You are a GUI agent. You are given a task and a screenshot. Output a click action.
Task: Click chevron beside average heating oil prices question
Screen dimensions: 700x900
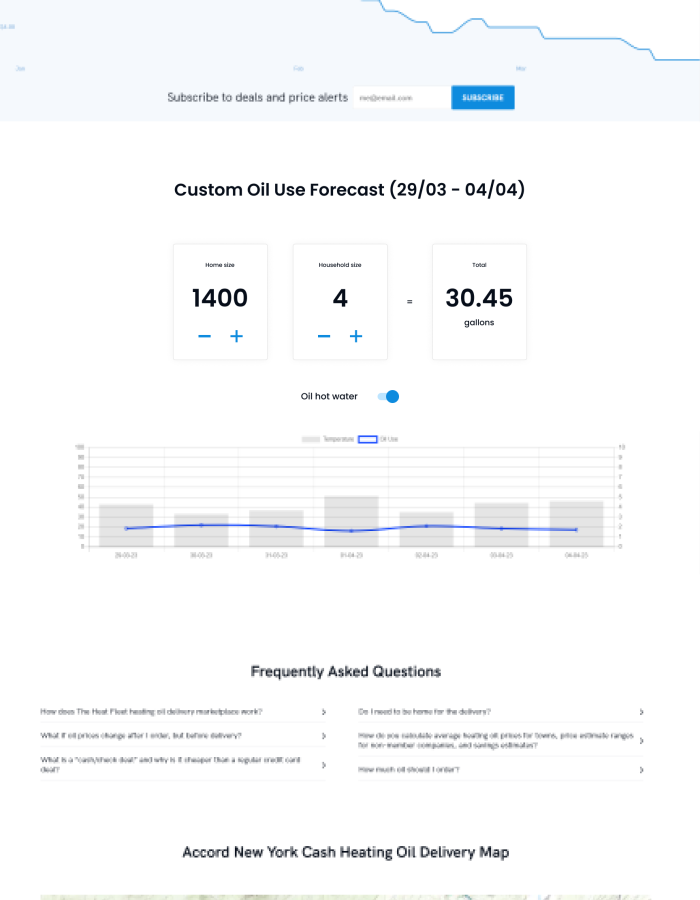[x=641, y=741]
